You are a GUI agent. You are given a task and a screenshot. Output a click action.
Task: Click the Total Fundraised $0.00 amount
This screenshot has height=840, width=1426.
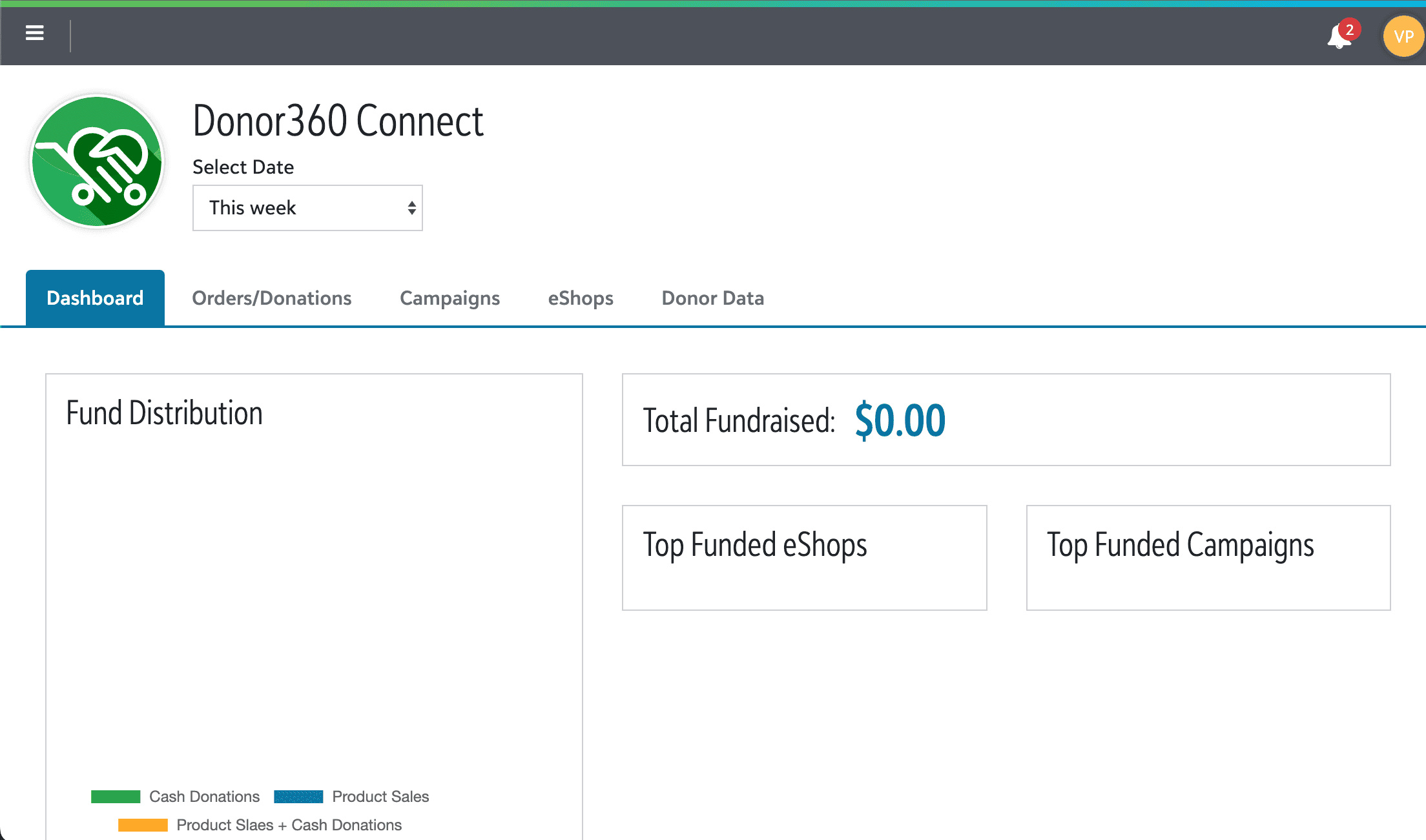900,421
